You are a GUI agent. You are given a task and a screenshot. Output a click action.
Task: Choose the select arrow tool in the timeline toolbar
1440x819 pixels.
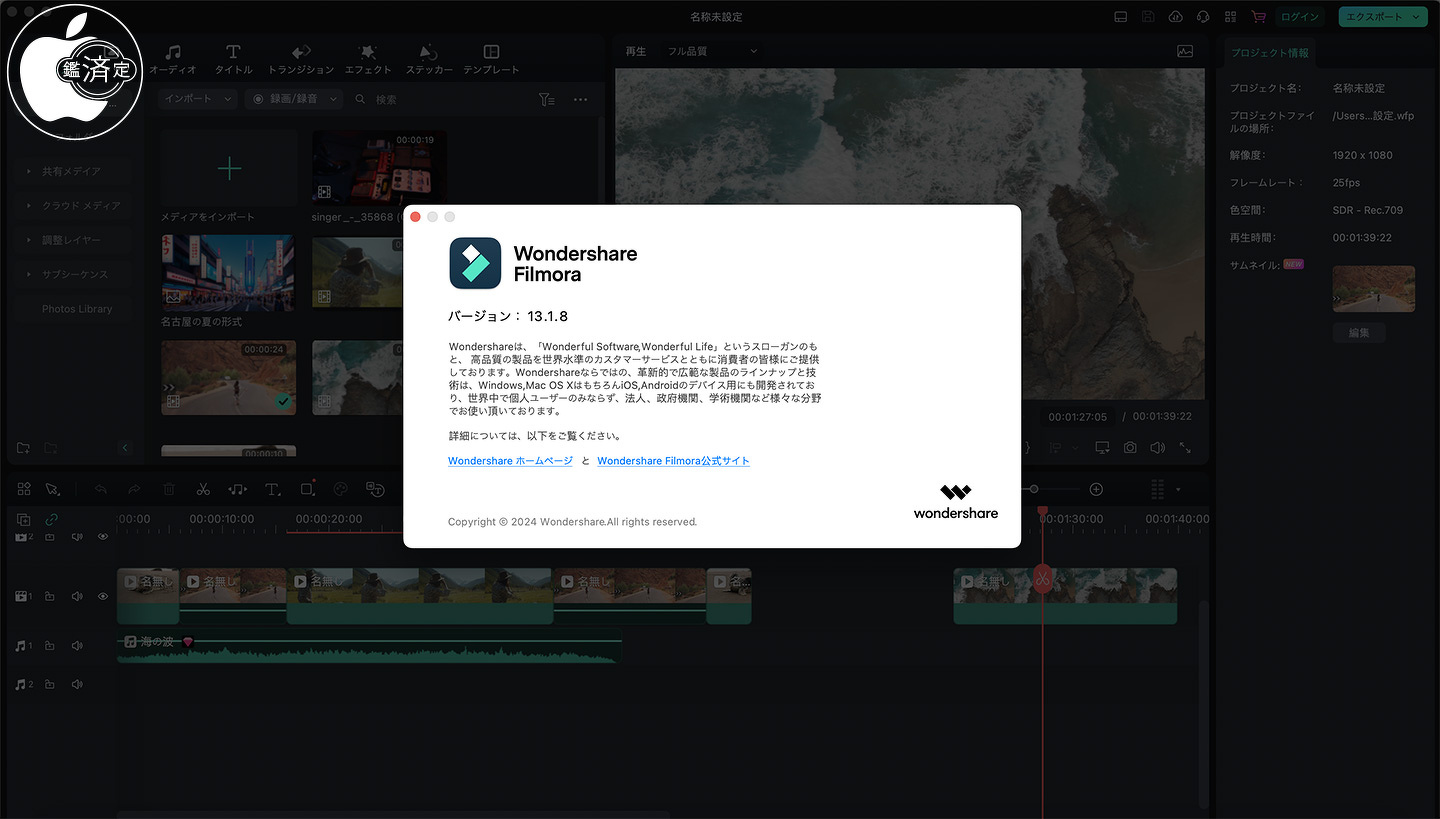pyautogui.click(x=52, y=489)
